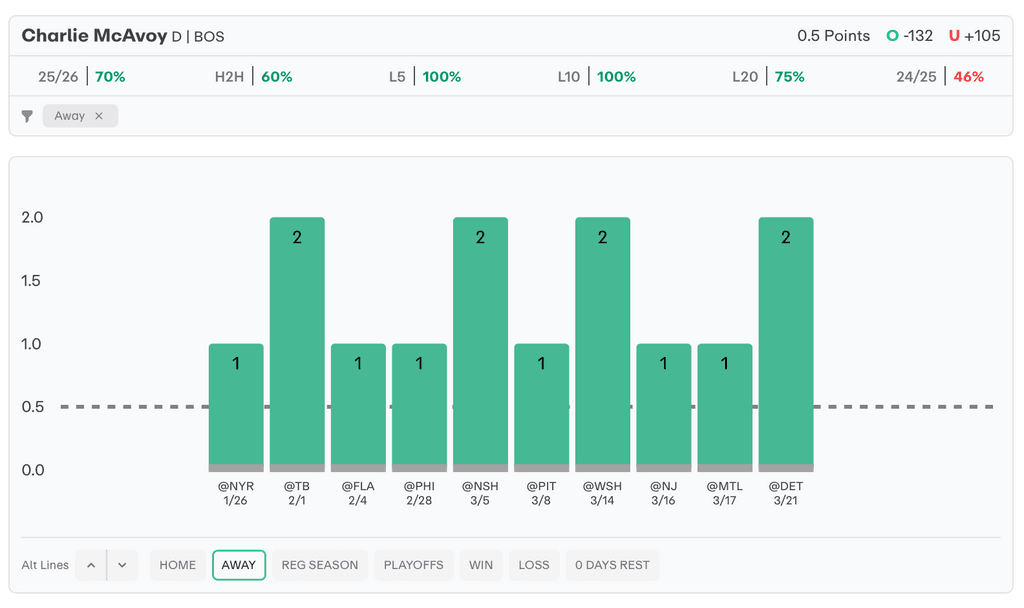The width and height of the screenshot is (1024, 608).
Task: Enable the PLAYOFFS filter
Action: (x=414, y=565)
